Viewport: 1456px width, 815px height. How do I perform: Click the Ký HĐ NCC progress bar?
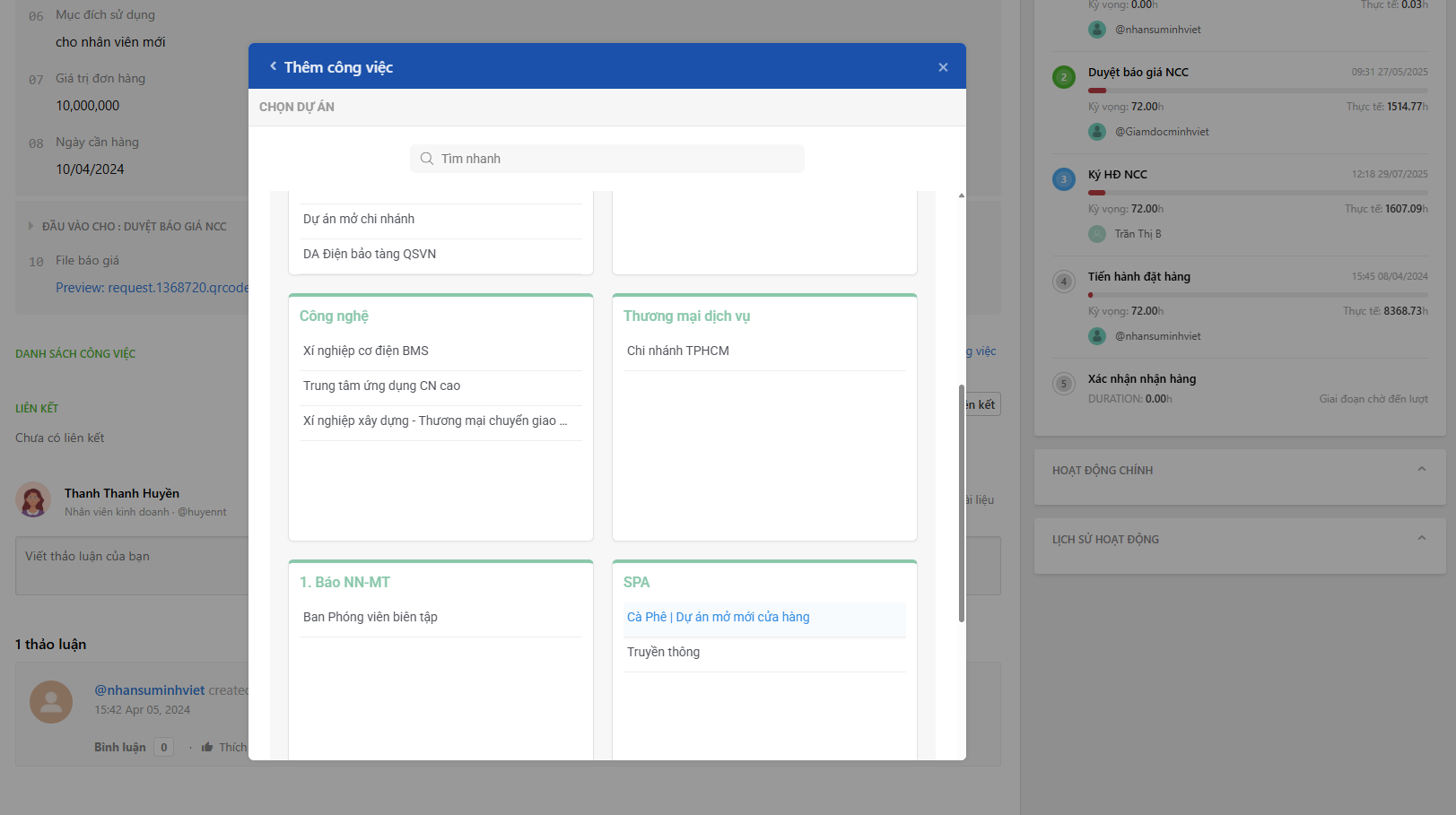point(1258,193)
